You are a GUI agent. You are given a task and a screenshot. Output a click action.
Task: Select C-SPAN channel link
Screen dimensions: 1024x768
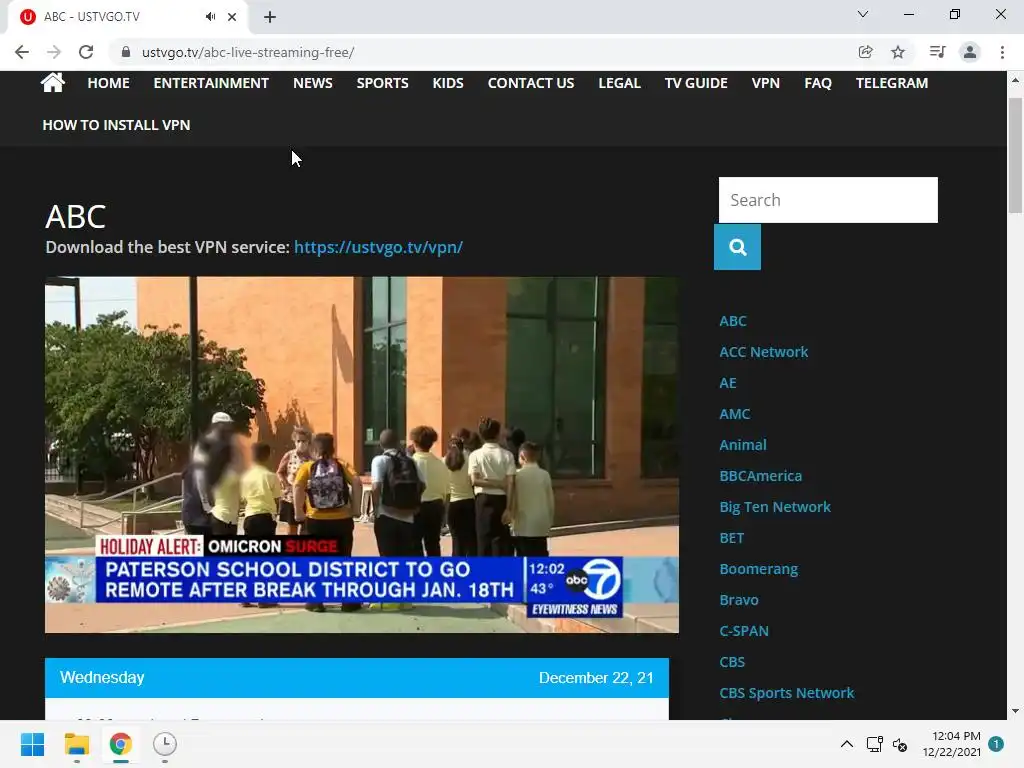click(744, 631)
